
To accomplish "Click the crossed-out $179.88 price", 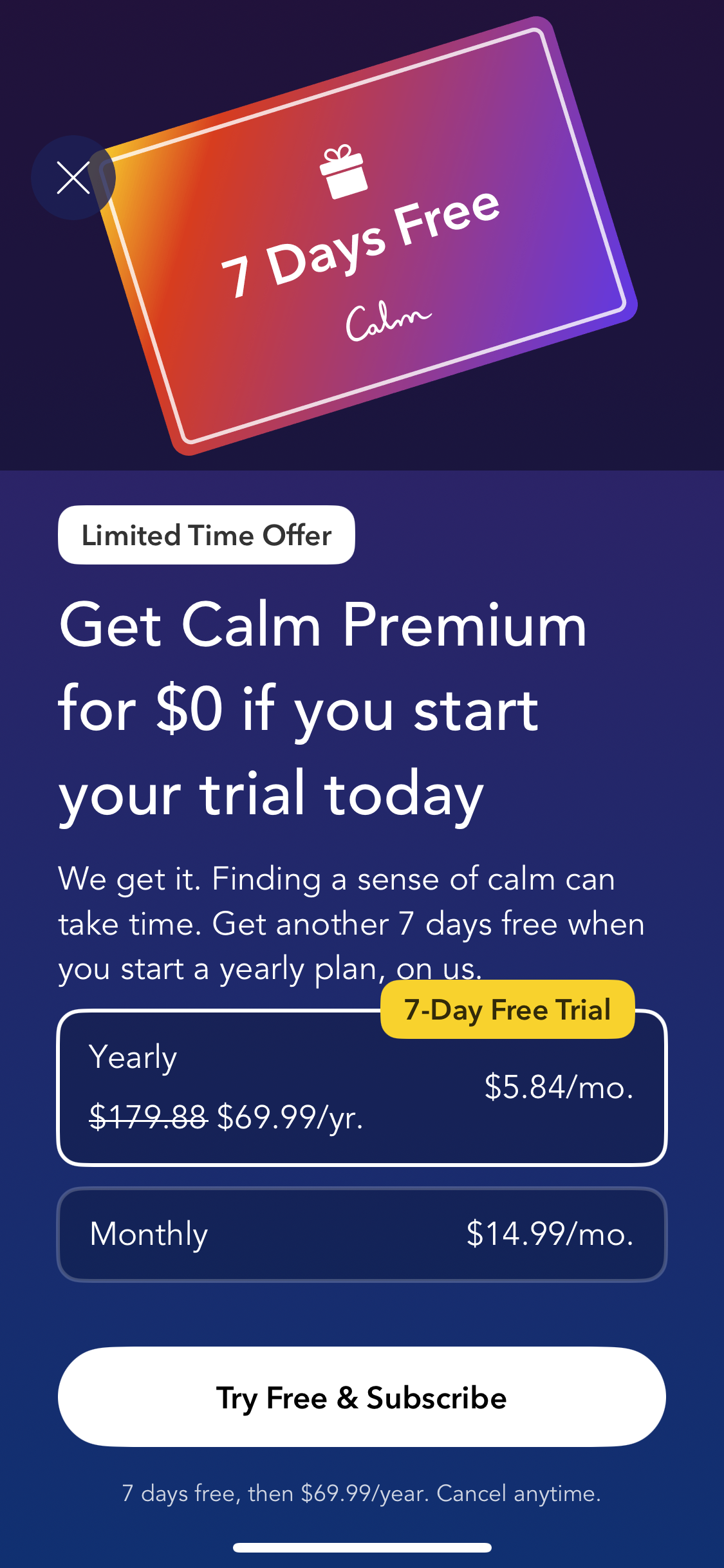I will coord(148,1117).
